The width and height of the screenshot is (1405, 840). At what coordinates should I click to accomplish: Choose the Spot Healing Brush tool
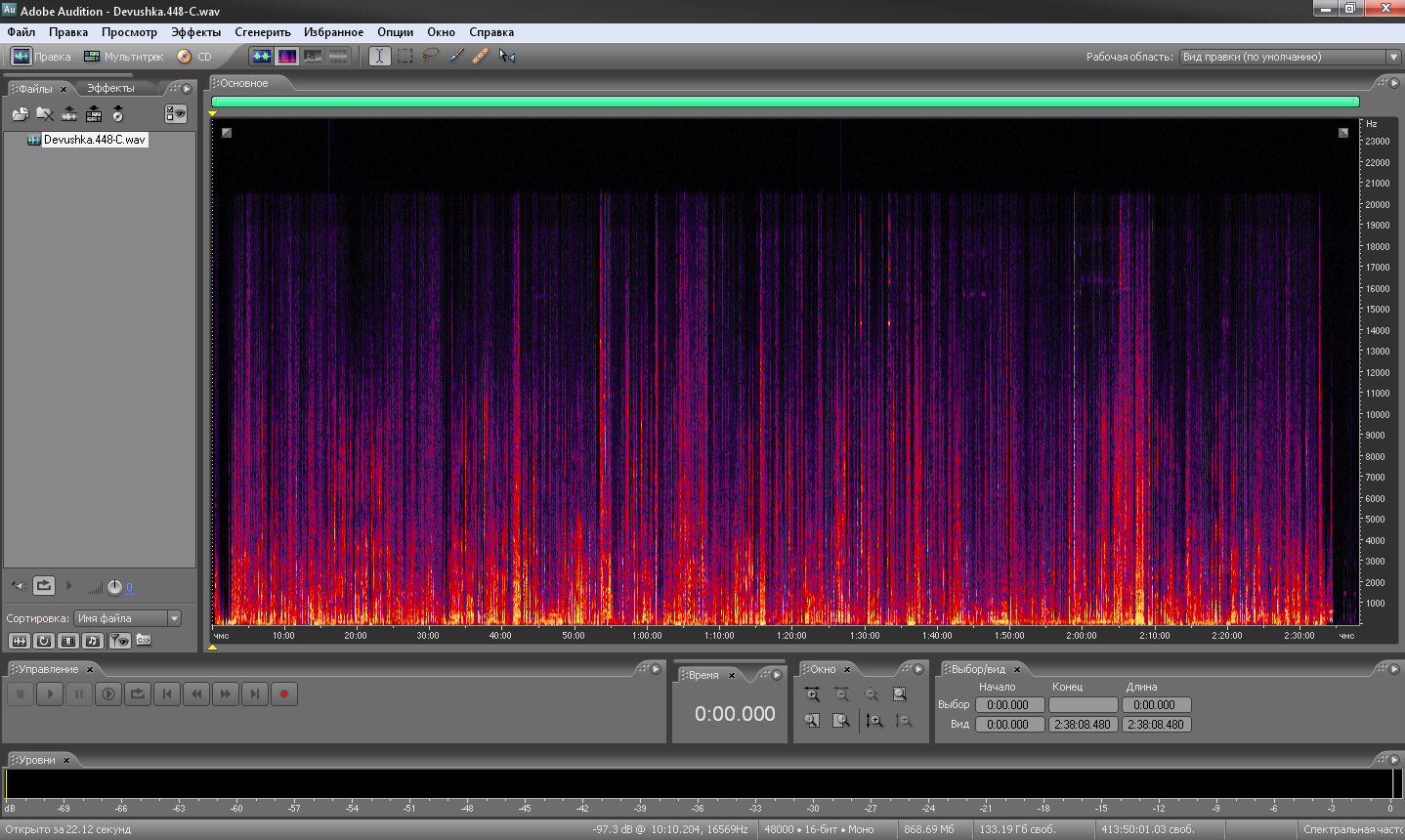click(481, 57)
